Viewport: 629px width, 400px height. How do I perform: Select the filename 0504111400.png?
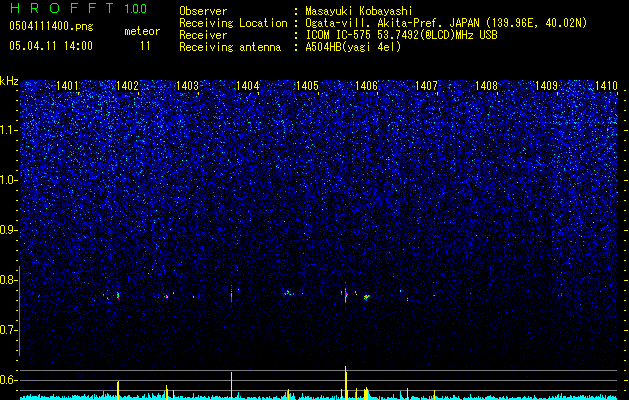51,26
